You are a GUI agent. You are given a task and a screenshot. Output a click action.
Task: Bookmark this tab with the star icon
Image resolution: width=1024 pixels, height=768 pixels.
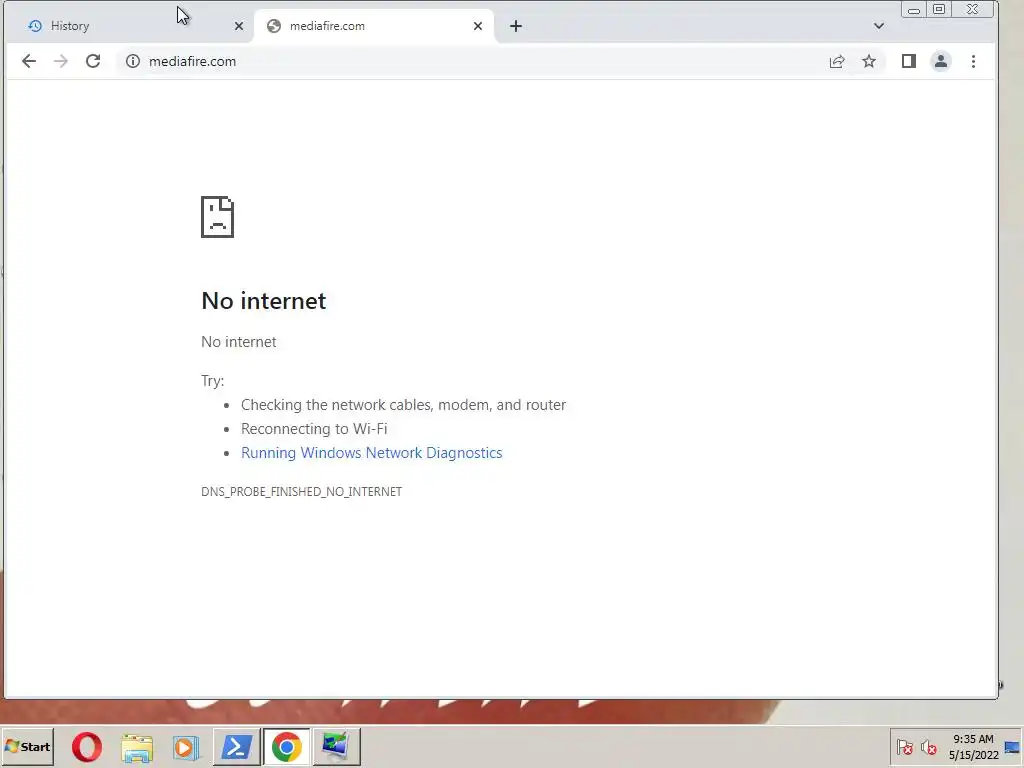pos(869,61)
